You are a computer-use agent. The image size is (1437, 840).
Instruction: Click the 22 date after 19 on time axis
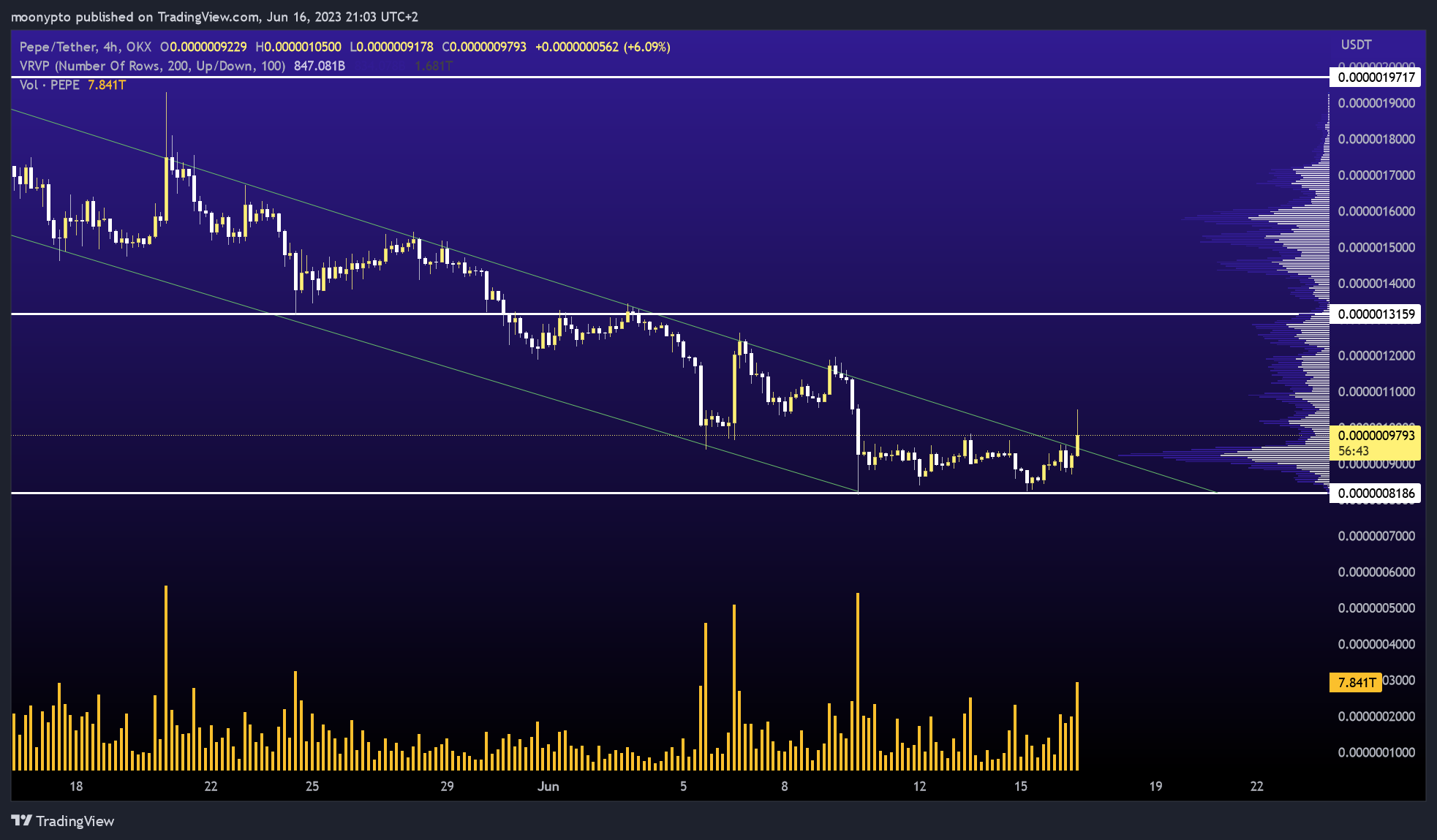[x=1256, y=787]
